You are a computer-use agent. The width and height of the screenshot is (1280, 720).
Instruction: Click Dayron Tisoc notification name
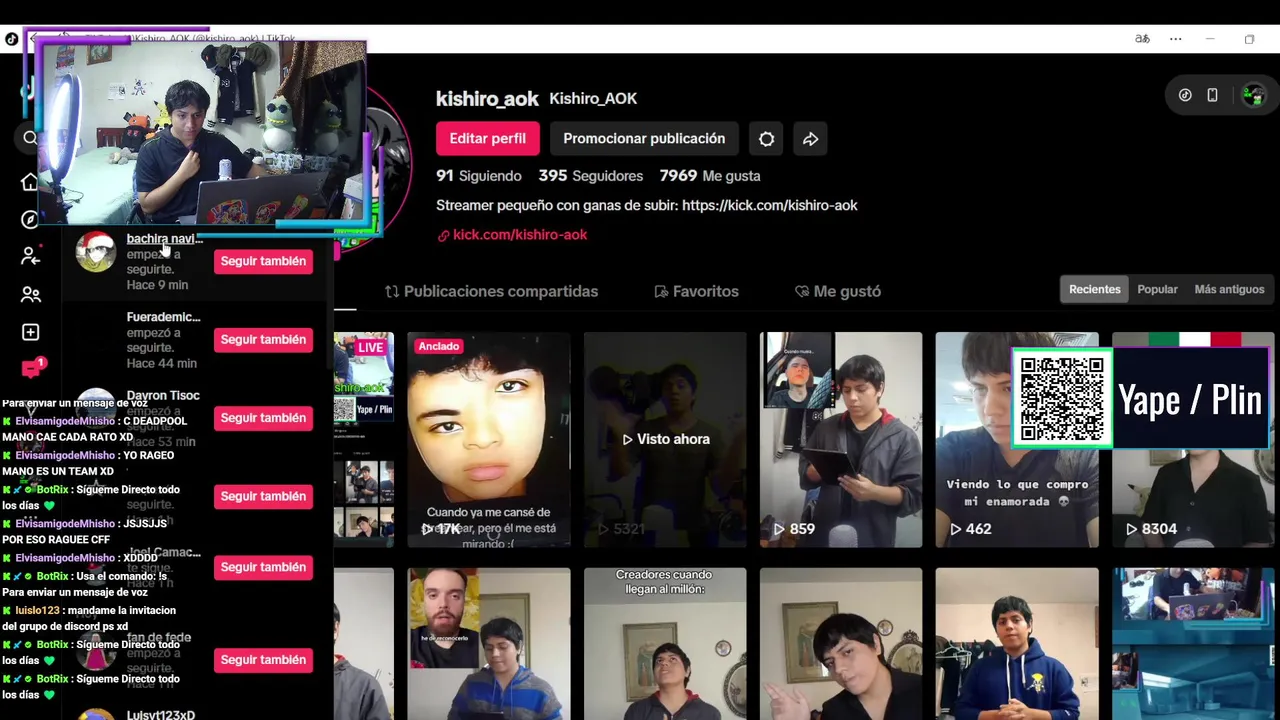click(x=163, y=396)
